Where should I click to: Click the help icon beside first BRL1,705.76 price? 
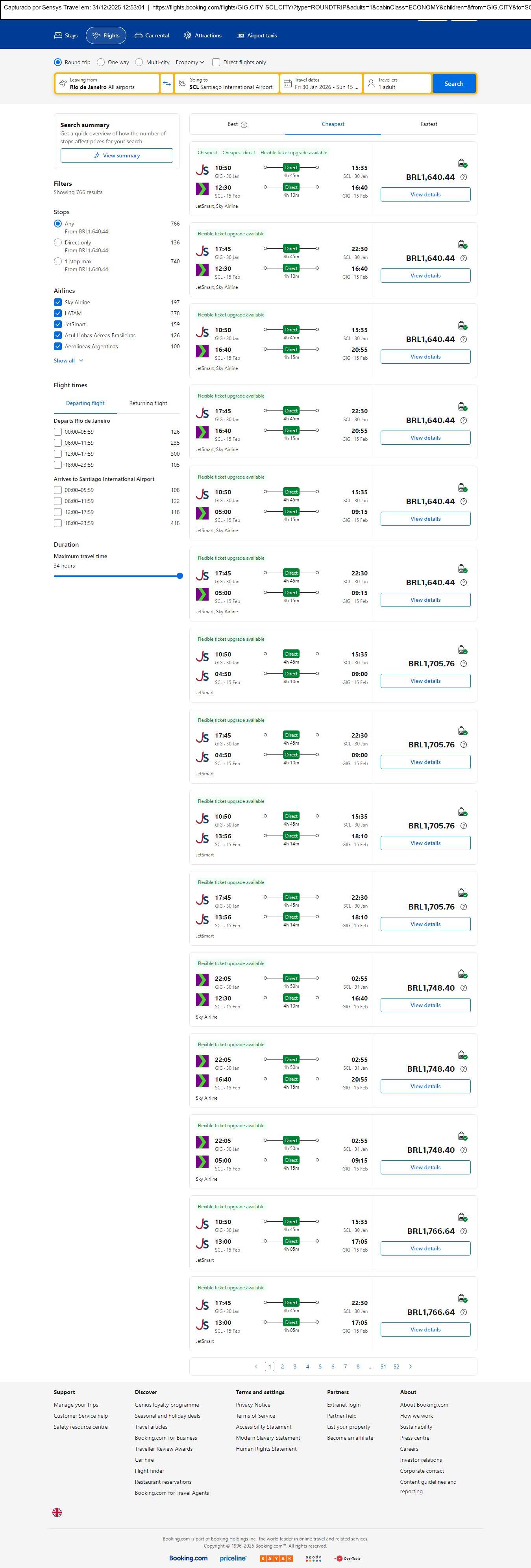pos(463,664)
